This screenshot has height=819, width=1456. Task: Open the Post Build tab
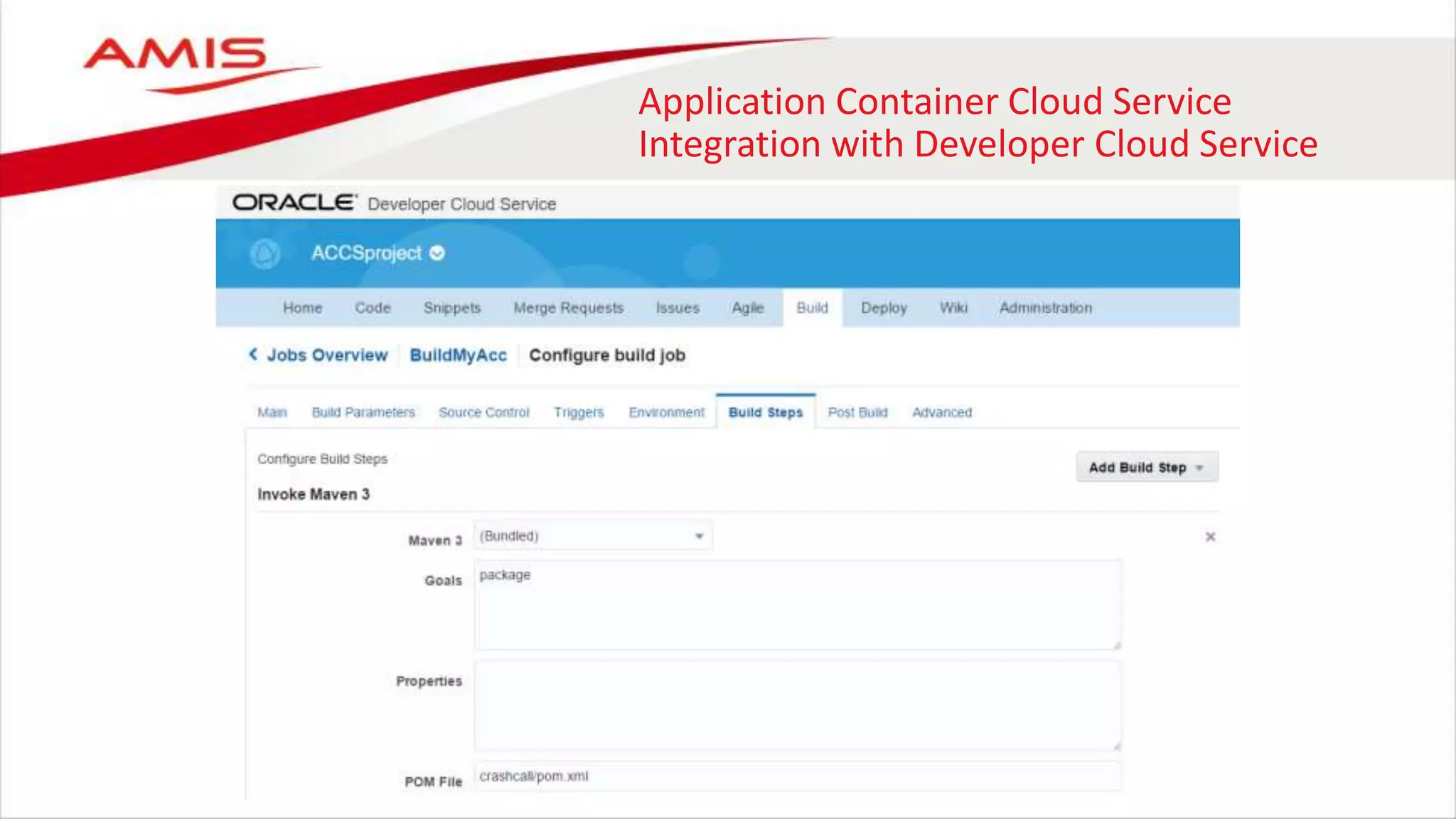point(858,412)
